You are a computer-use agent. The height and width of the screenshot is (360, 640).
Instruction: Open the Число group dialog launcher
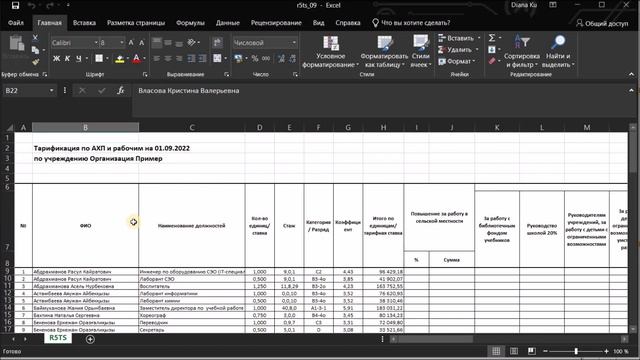pyautogui.click(x=295, y=74)
